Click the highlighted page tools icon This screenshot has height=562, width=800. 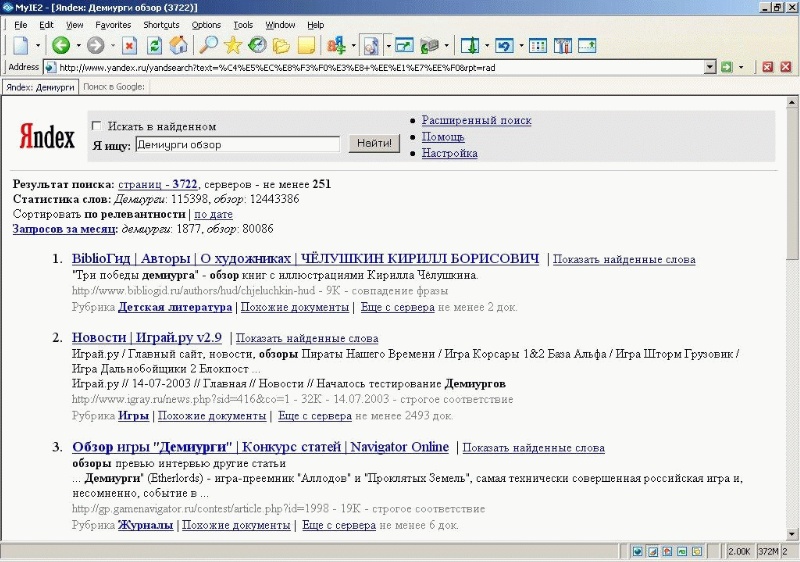click(371, 46)
